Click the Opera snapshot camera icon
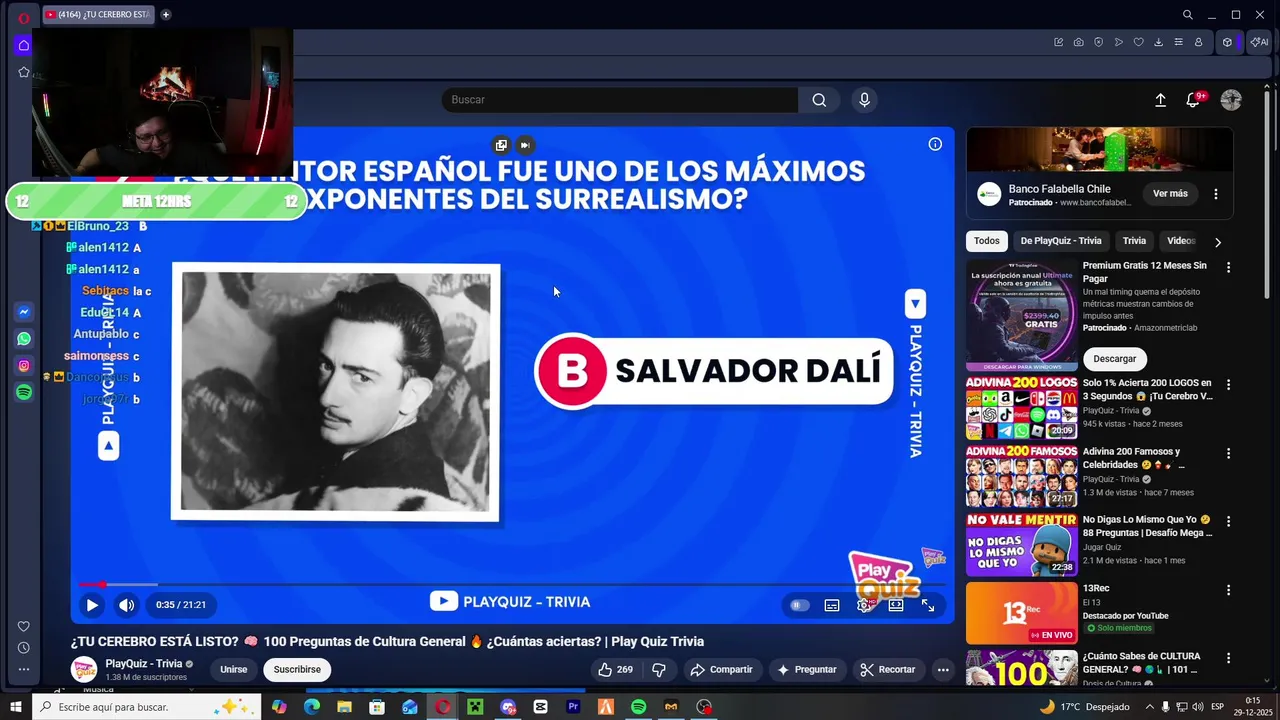1280x720 pixels. [x=1078, y=42]
